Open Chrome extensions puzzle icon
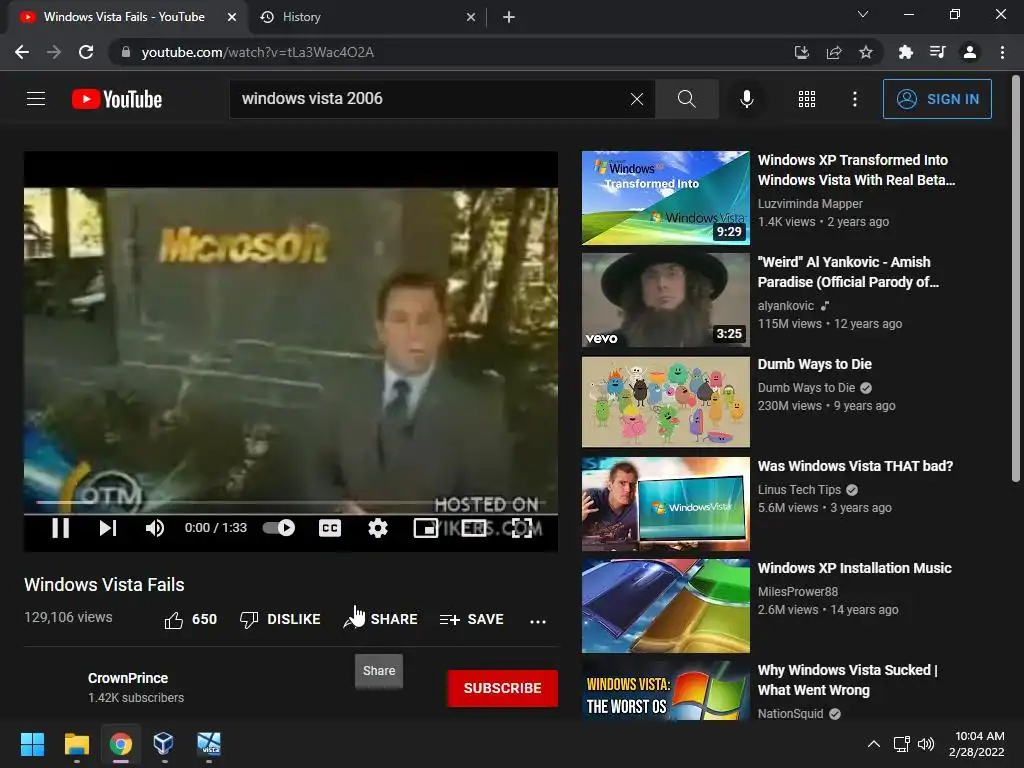The width and height of the screenshot is (1024, 768). [905, 52]
